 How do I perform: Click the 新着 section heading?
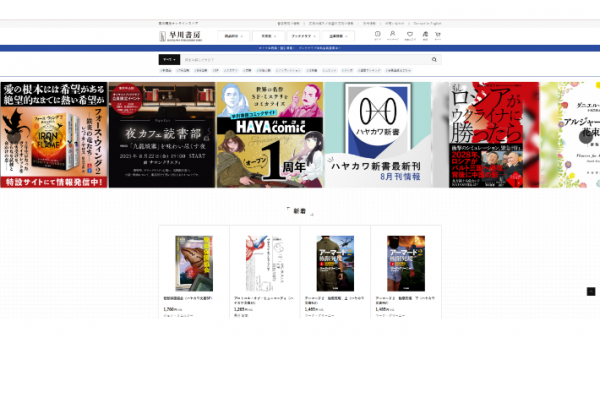click(300, 211)
